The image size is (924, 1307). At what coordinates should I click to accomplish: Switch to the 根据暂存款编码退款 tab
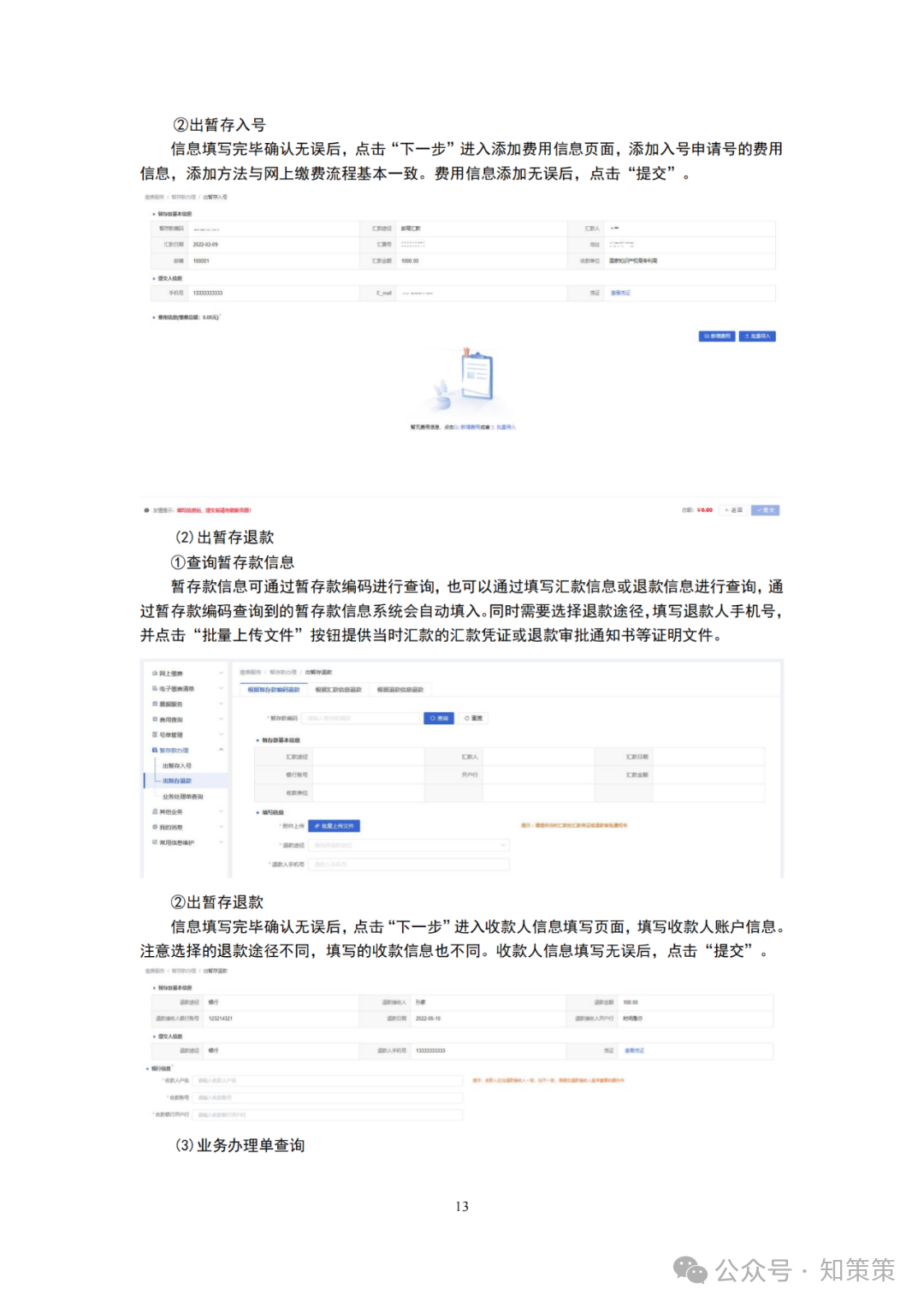[274, 690]
